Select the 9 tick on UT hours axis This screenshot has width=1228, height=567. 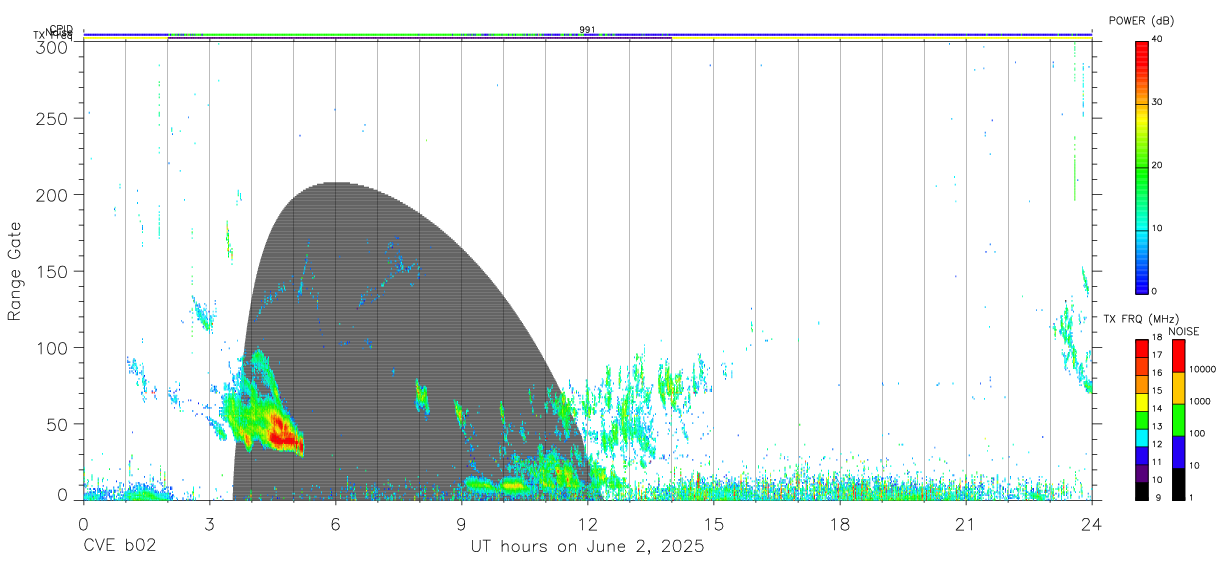(x=461, y=523)
